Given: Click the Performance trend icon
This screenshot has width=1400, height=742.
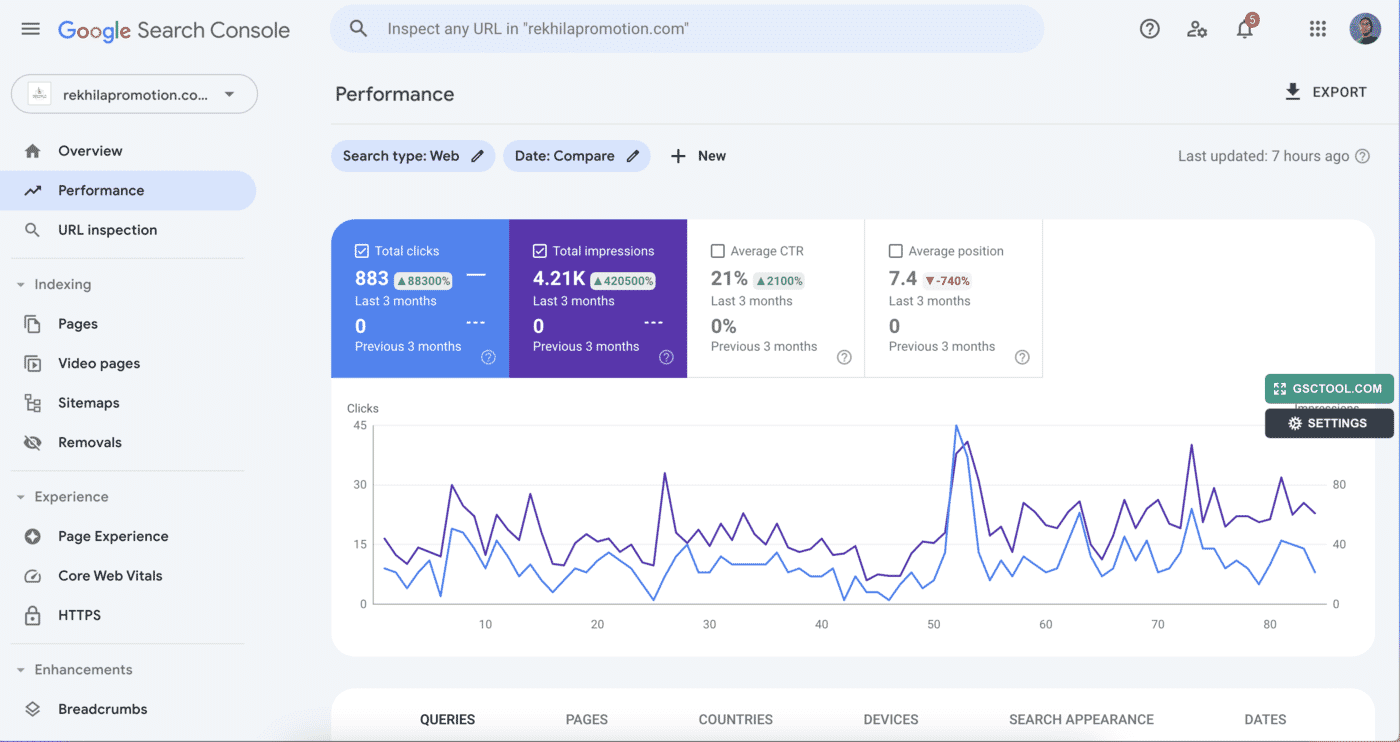Looking at the screenshot, I should click(x=33, y=190).
